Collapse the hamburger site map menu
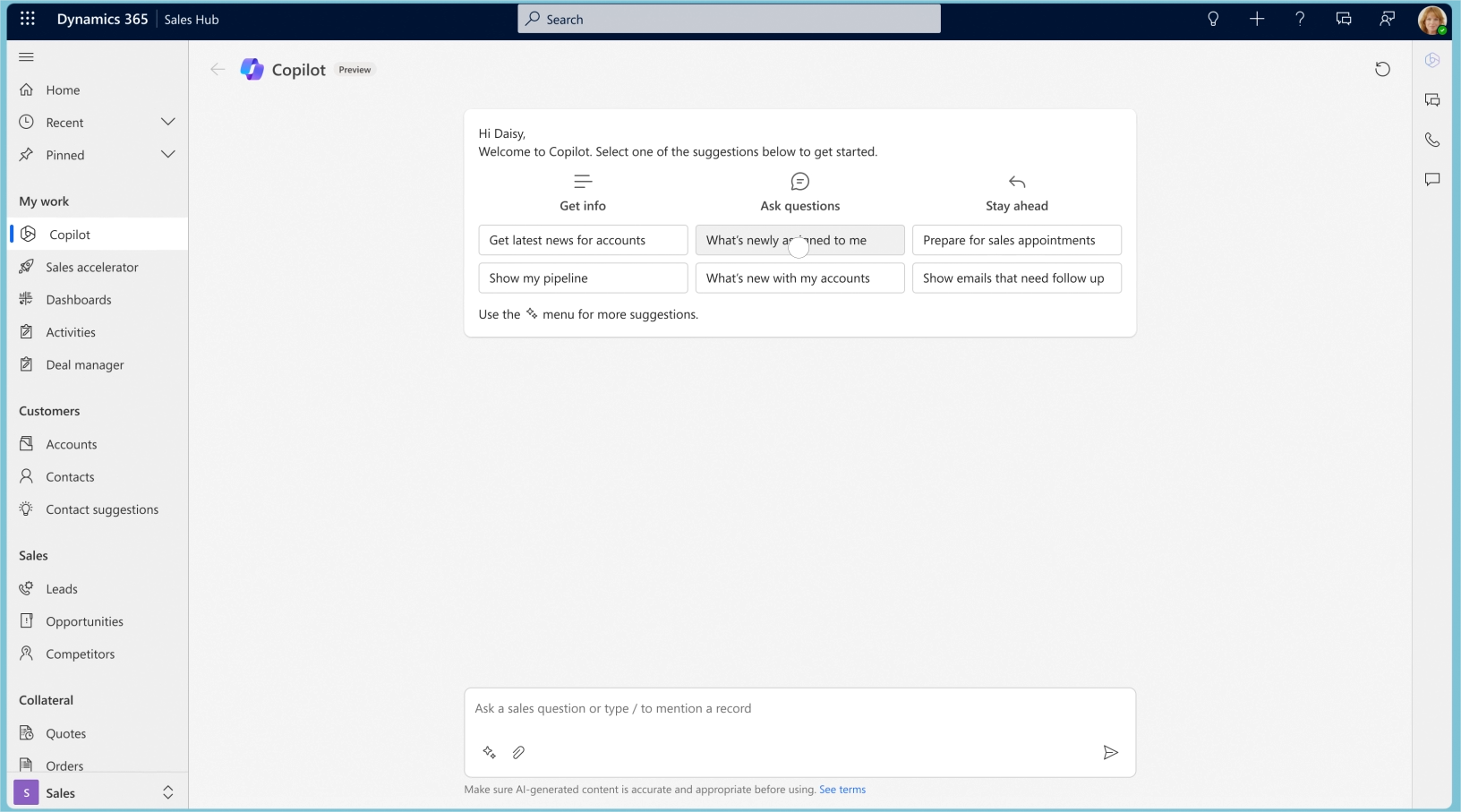Viewport: 1461px width, 812px height. (26, 57)
